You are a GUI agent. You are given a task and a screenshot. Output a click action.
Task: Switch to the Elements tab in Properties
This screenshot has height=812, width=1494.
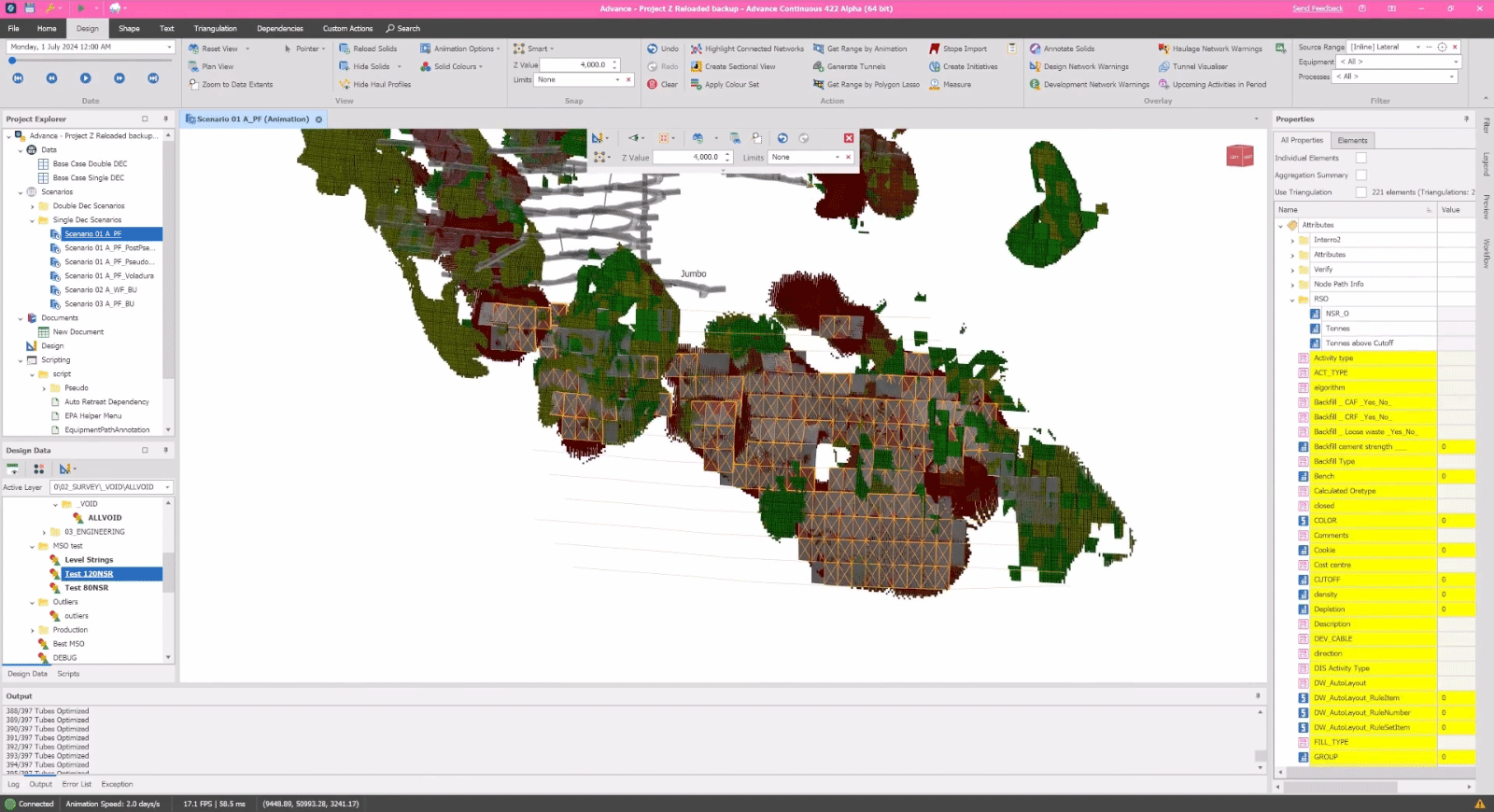click(1352, 140)
